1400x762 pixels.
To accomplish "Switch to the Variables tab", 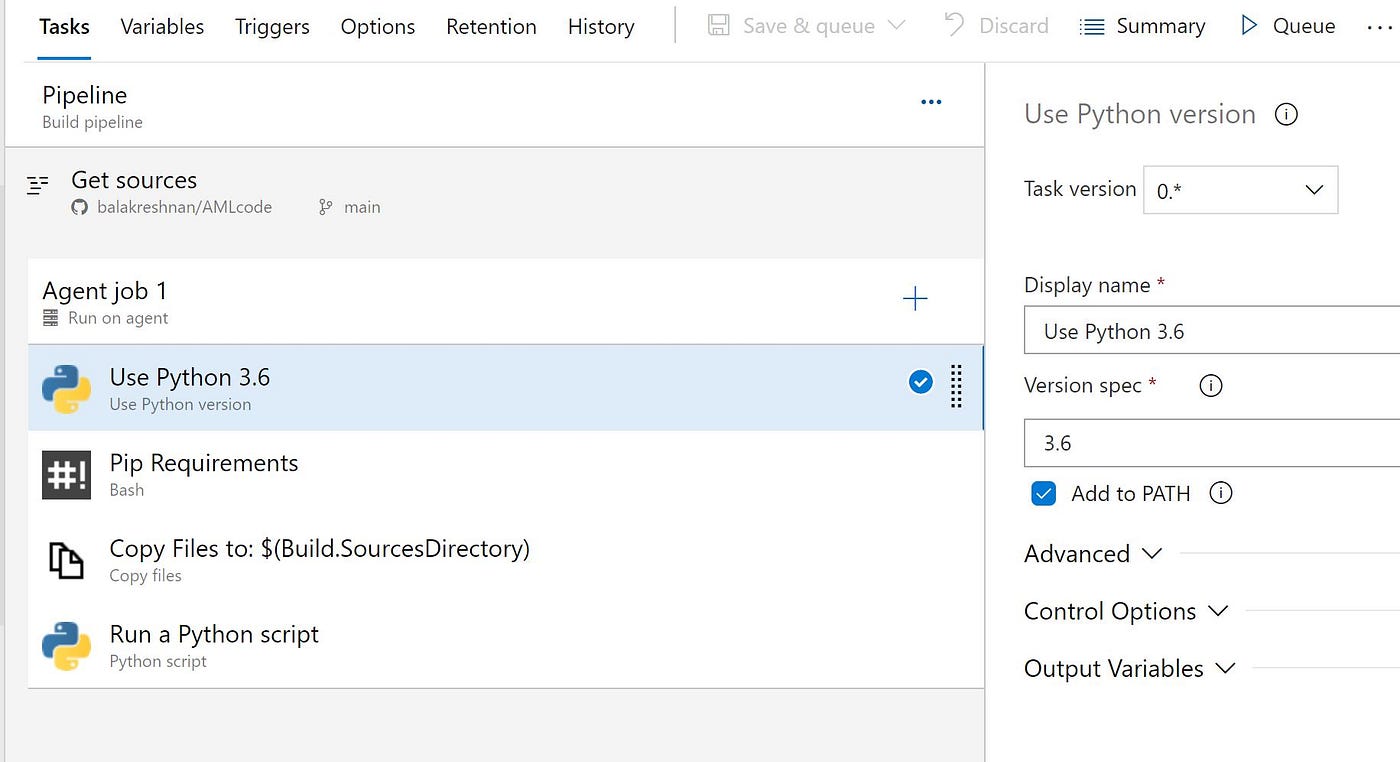I will coord(161,27).
